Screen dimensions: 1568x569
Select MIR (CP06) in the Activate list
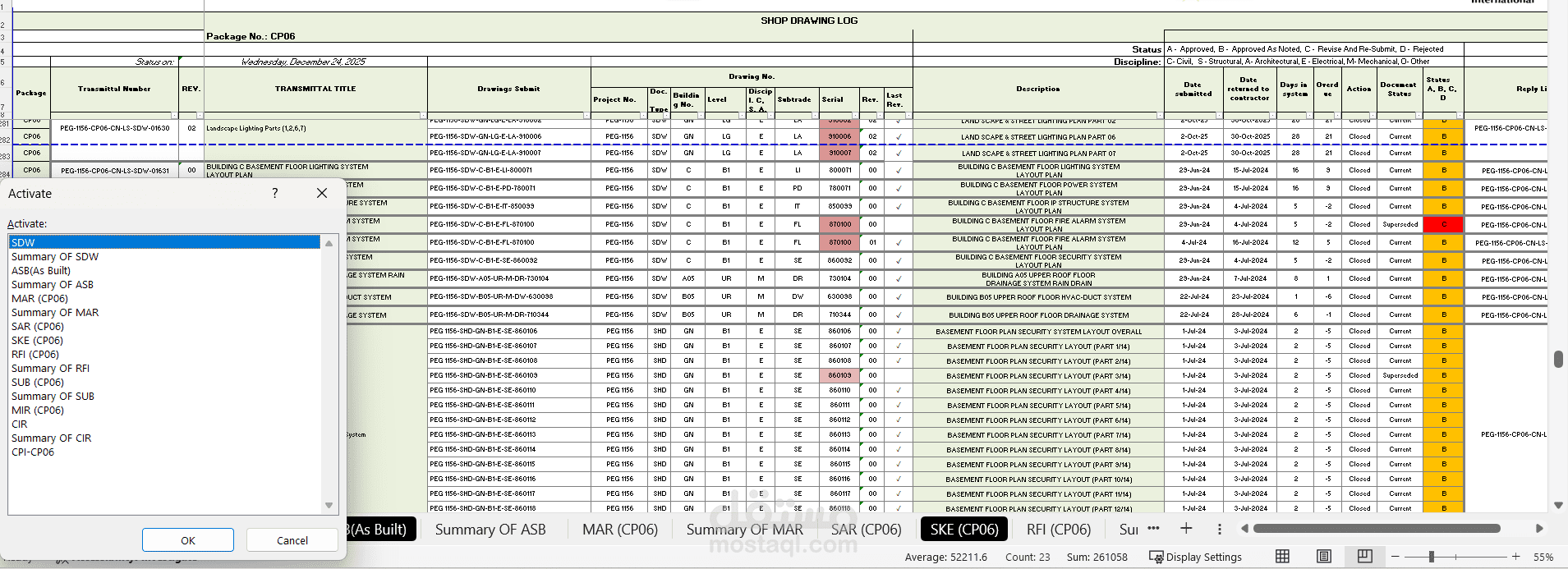38,410
